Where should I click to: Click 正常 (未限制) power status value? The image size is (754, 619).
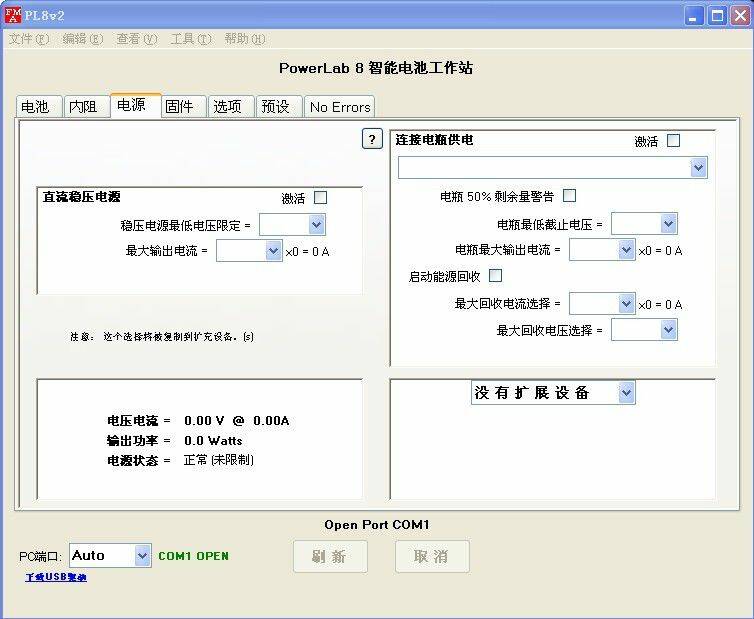[219, 460]
